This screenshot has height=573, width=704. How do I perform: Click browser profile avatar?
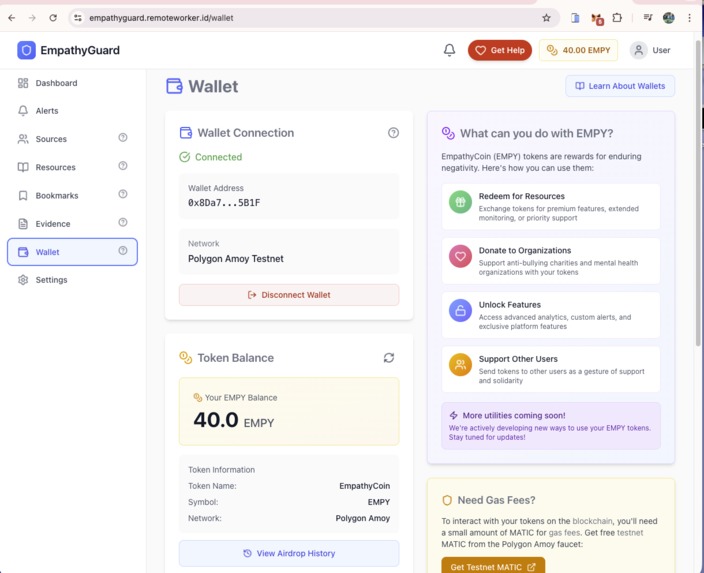coord(669,18)
